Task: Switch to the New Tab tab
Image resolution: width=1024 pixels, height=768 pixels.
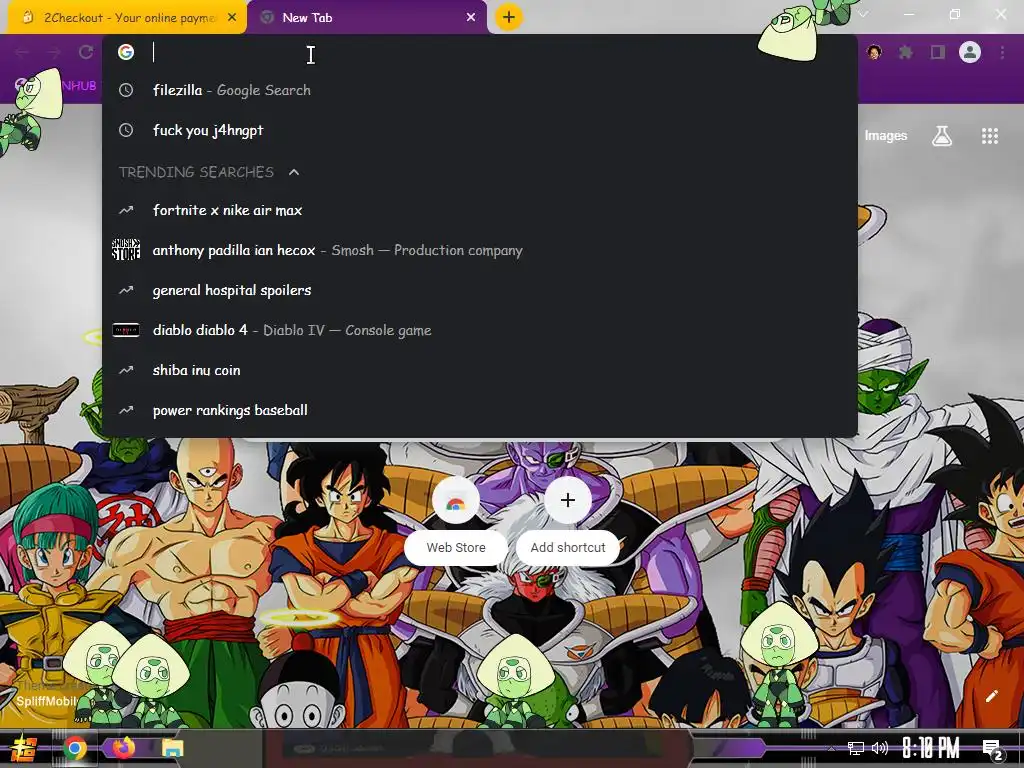Action: tap(366, 18)
